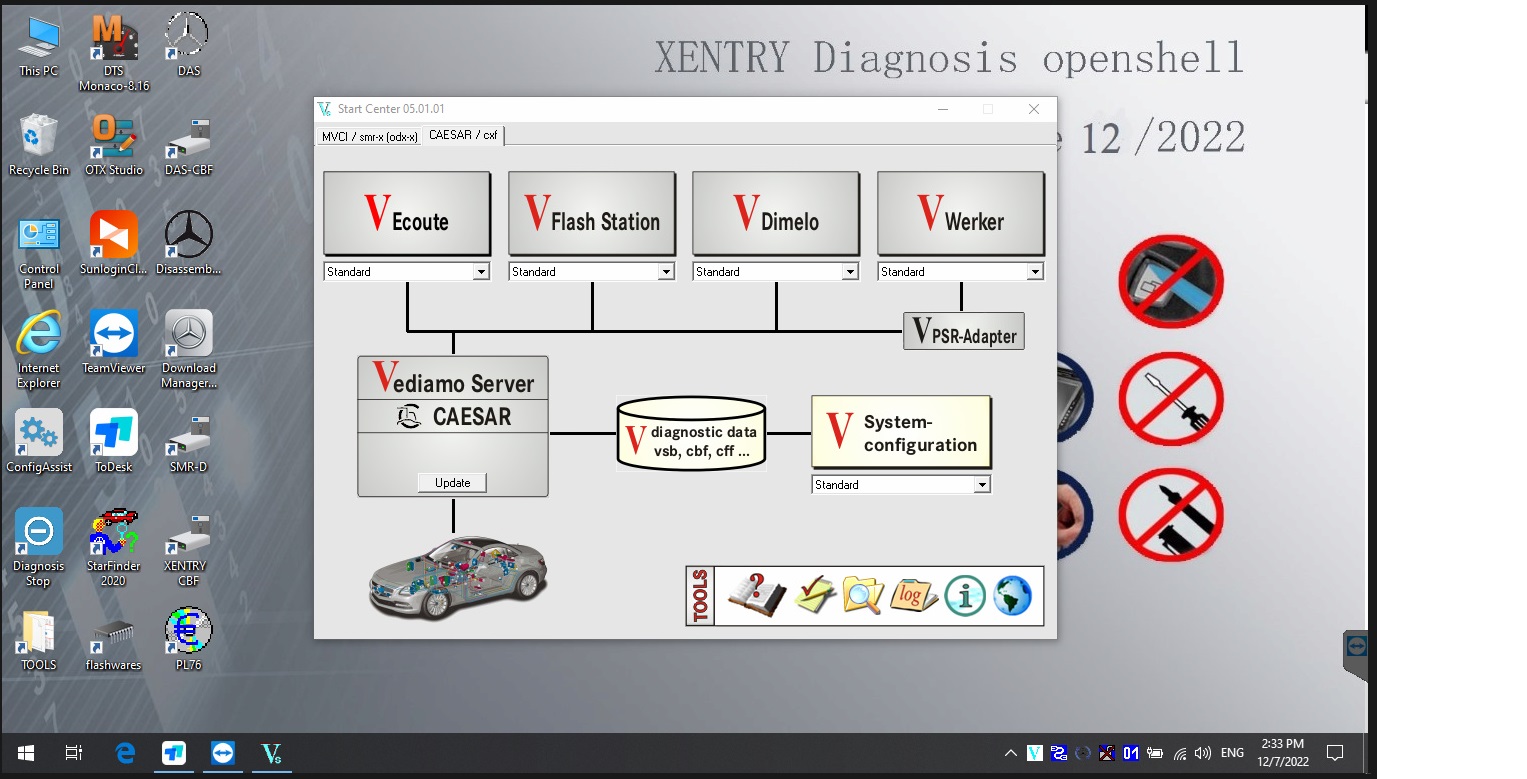Launch the Ecoute button
This screenshot has width=1527, height=779.
click(x=407, y=213)
